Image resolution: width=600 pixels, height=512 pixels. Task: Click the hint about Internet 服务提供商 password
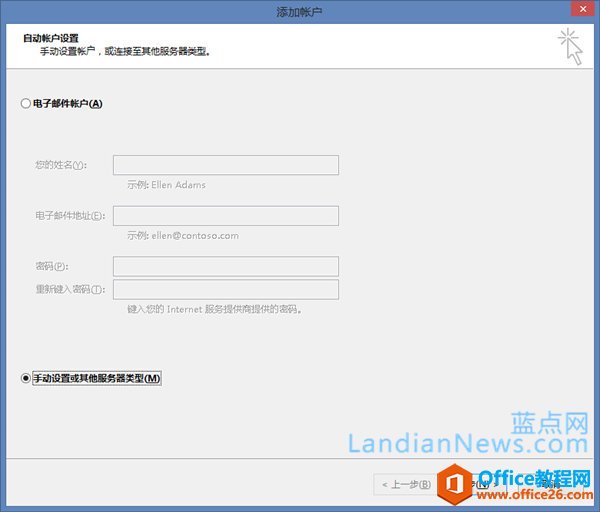[214, 309]
